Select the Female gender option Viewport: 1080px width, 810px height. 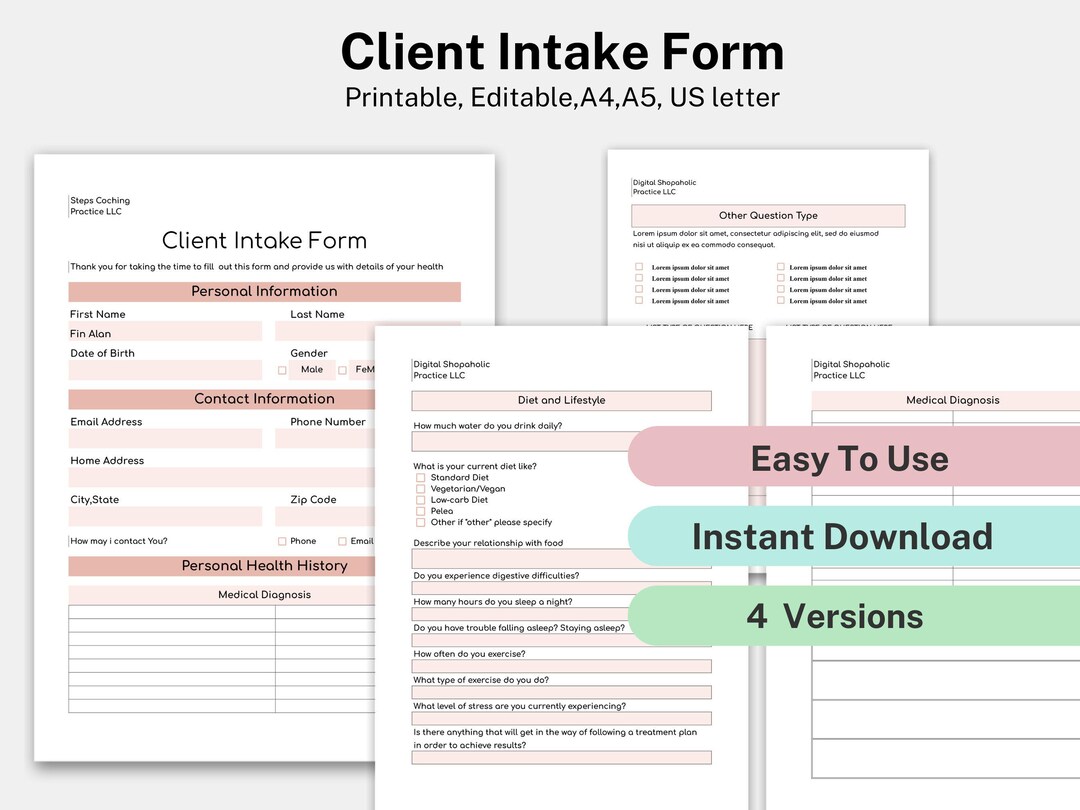click(x=341, y=369)
